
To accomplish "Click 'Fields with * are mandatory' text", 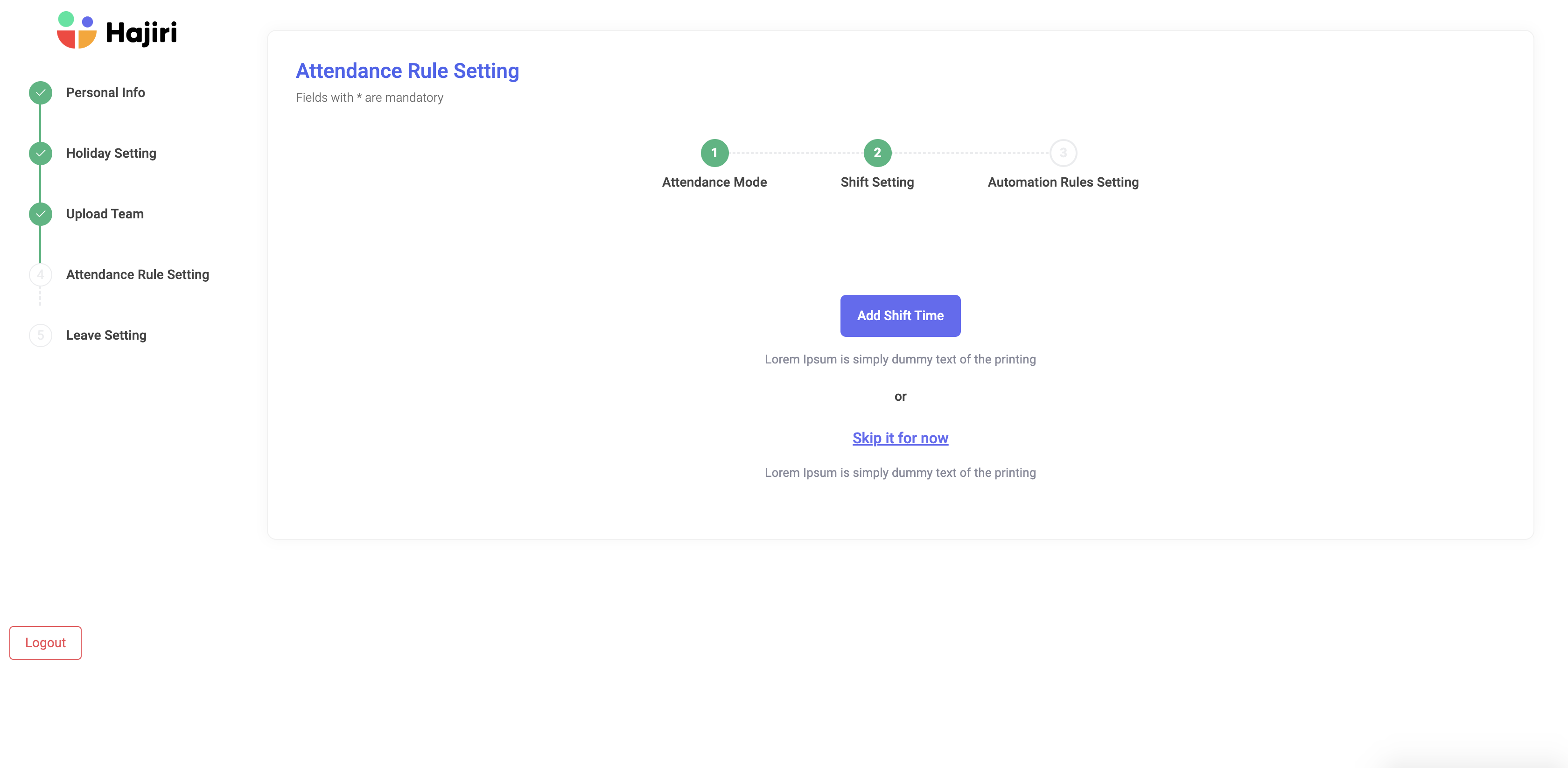I will point(370,98).
